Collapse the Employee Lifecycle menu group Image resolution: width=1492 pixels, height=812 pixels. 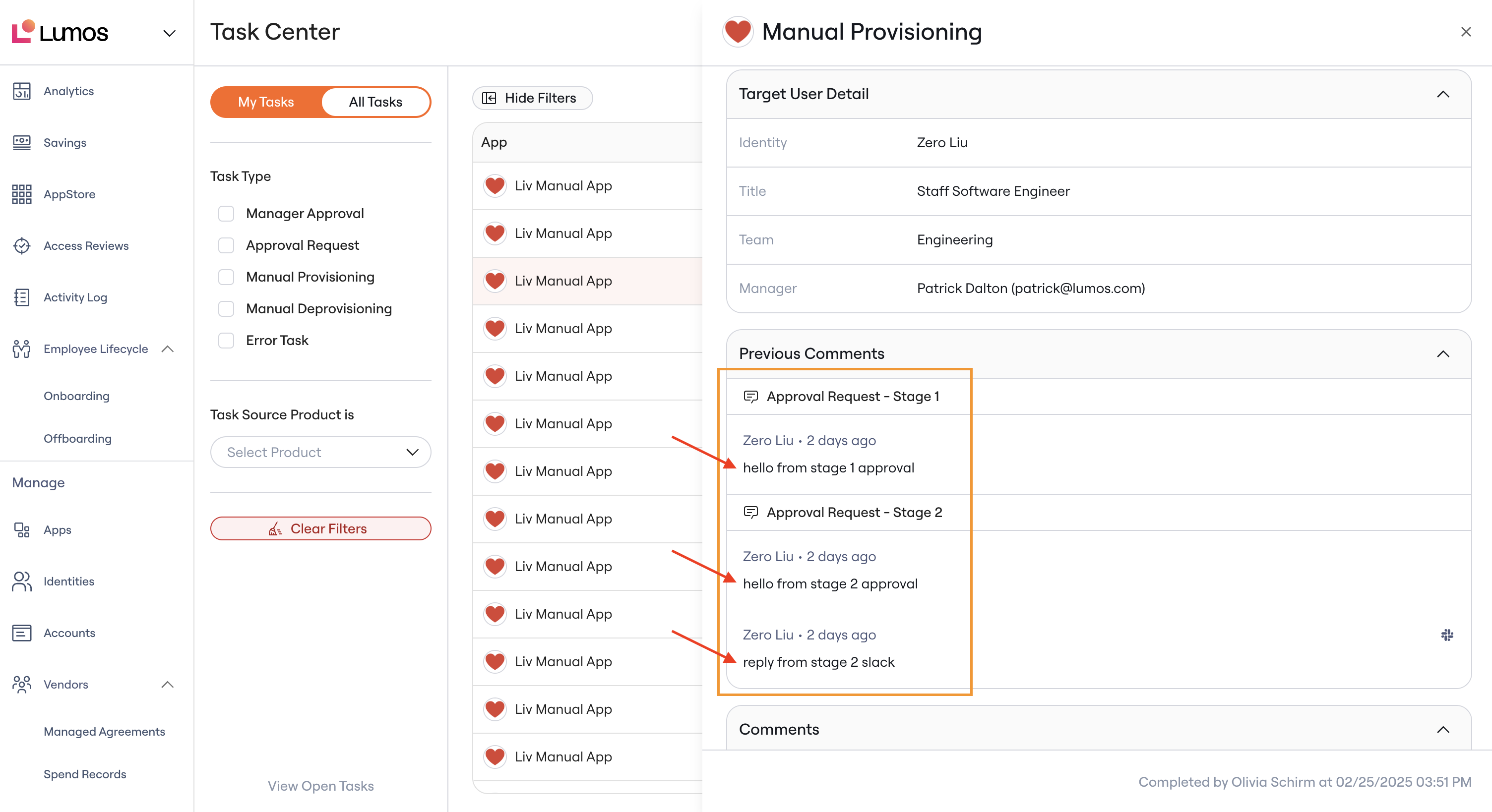[x=167, y=348]
